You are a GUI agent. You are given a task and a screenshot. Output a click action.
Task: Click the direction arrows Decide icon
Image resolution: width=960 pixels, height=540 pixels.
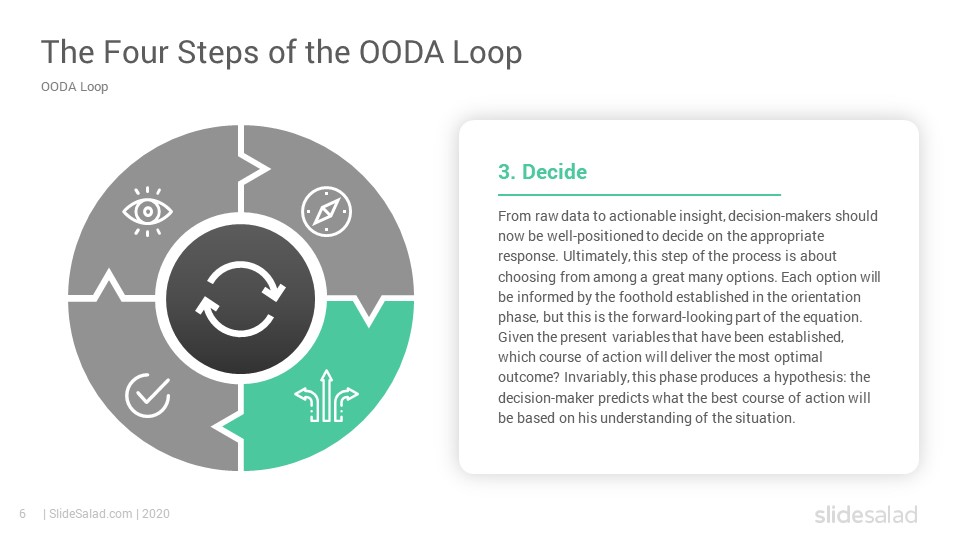326,396
